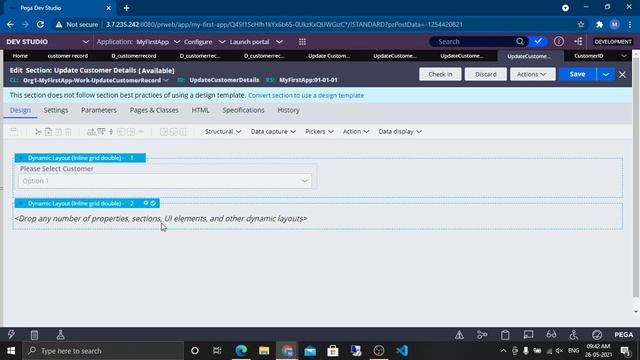Click the Check in button
This screenshot has height=360, width=640.
point(440,74)
